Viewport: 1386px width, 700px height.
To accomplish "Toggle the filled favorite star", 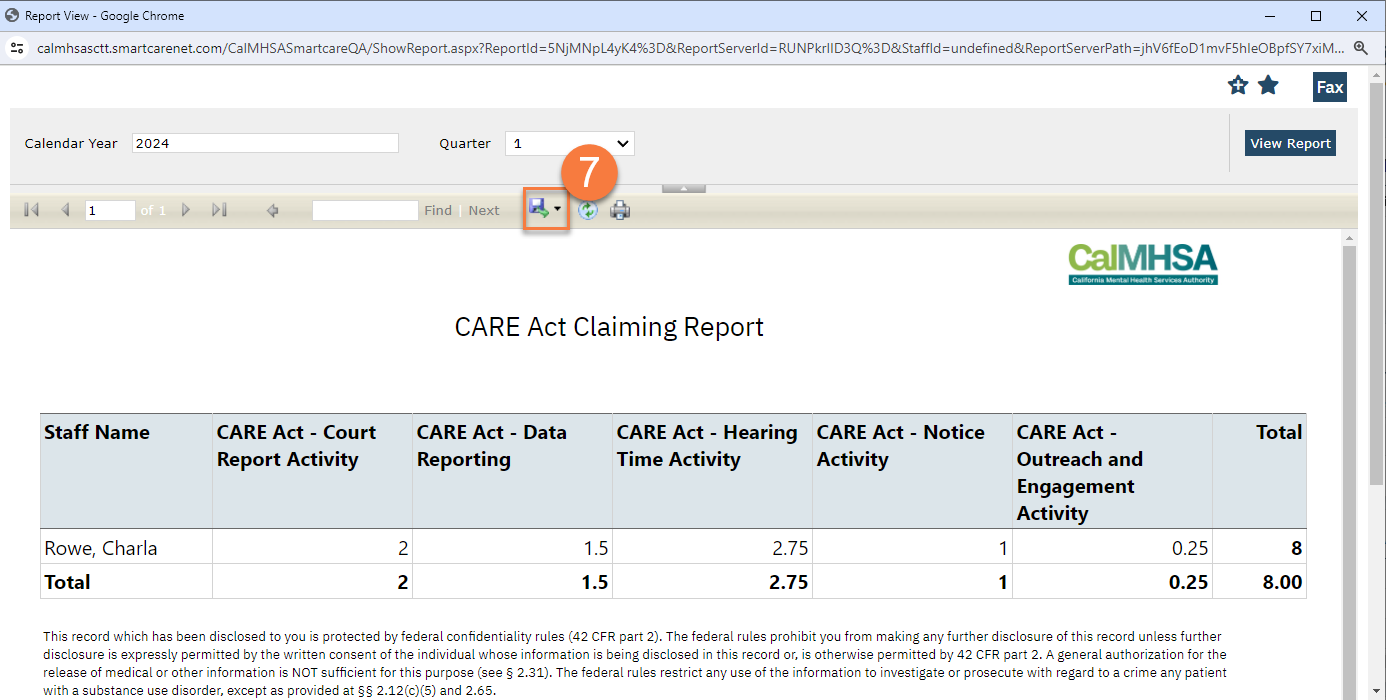I will (x=1268, y=85).
